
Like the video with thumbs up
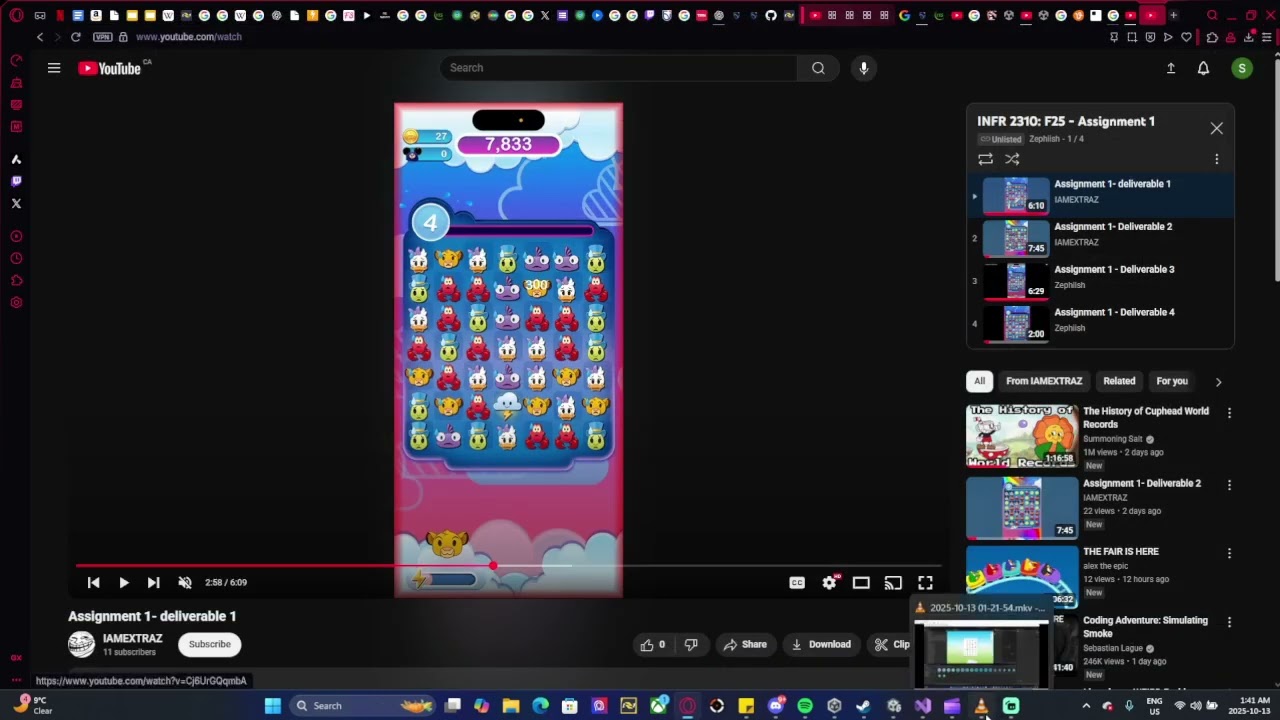pyautogui.click(x=653, y=644)
